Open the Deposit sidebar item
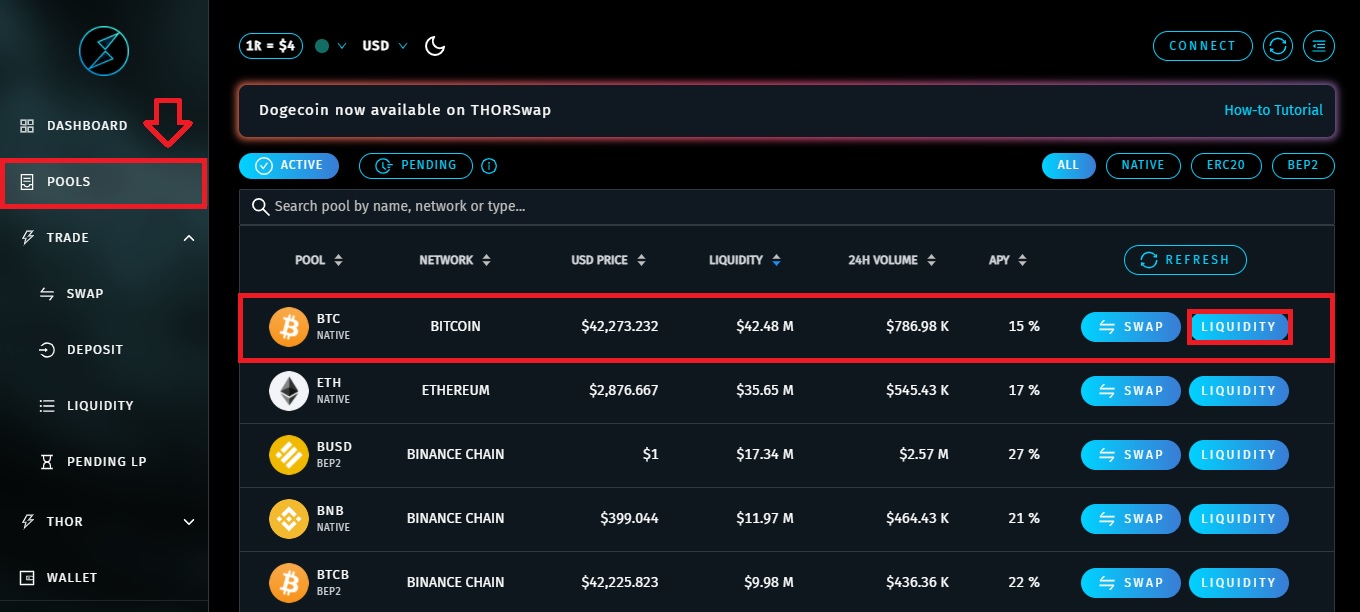This screenshot has height=612, width=1360. pos(81,350)
